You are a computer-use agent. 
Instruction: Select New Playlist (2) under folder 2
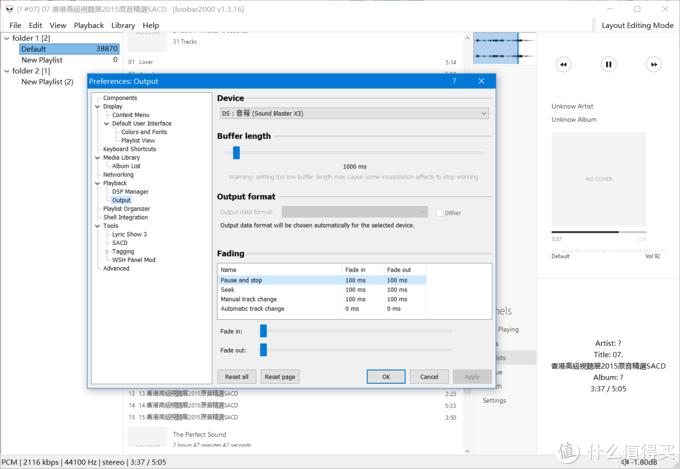(47, 82)
